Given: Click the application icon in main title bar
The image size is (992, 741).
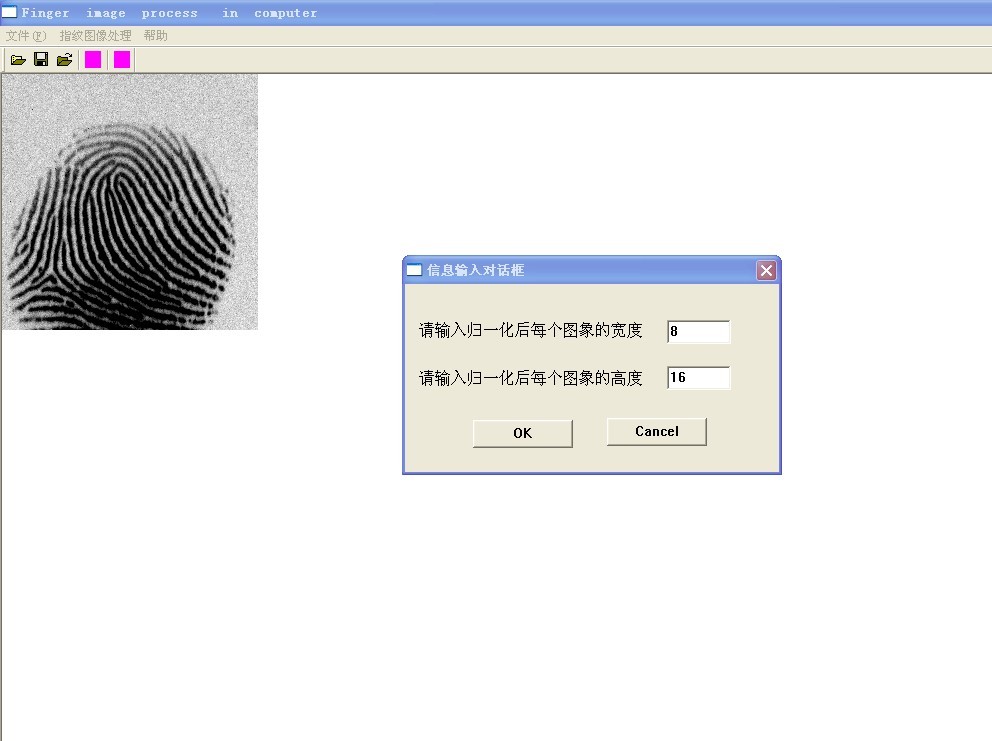Looking at the screenshot, I should [9, 13].
